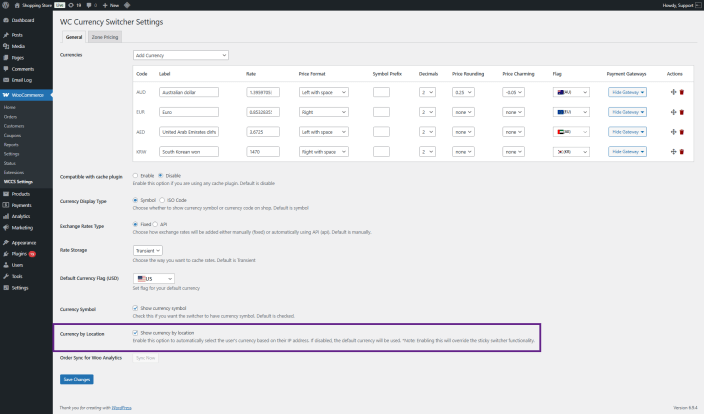Open Appearance in the sidebar

point(26,242)
